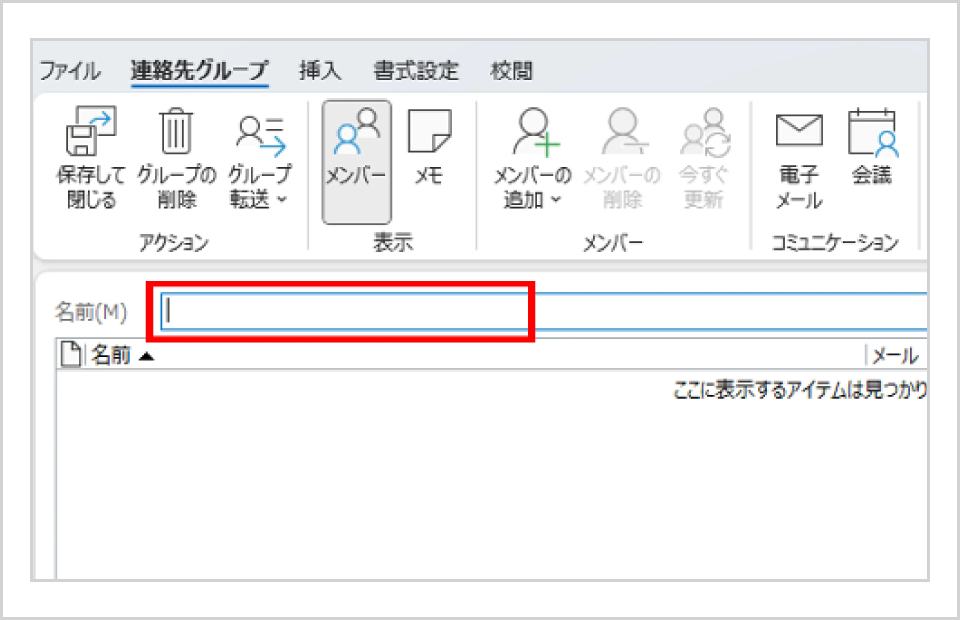
Task: Click the 会議 calendar icon
Action: (x=873, y=132)
